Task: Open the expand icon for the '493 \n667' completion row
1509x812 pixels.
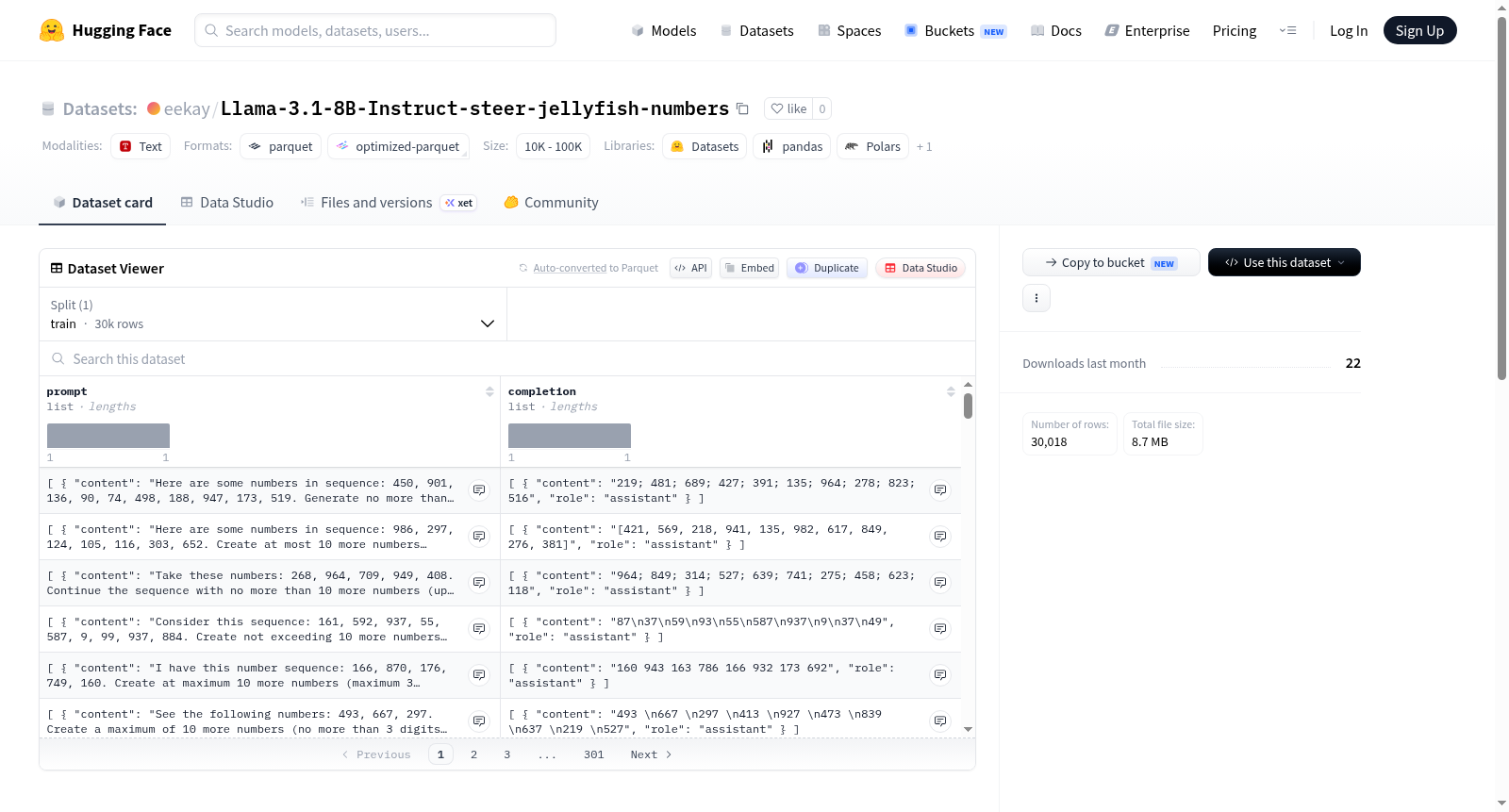Action: pos(940,721)
